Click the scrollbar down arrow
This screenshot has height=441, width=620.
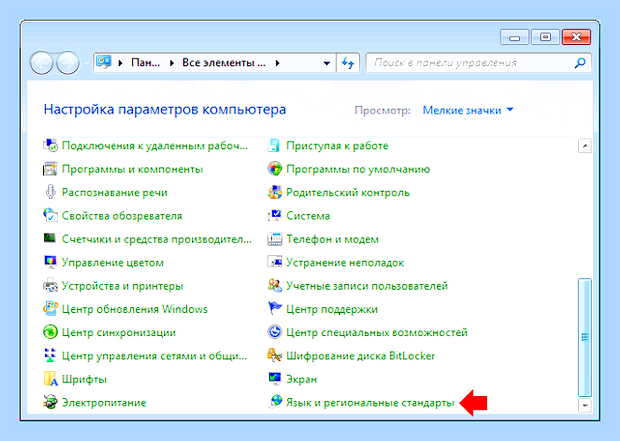pos(585,405)
